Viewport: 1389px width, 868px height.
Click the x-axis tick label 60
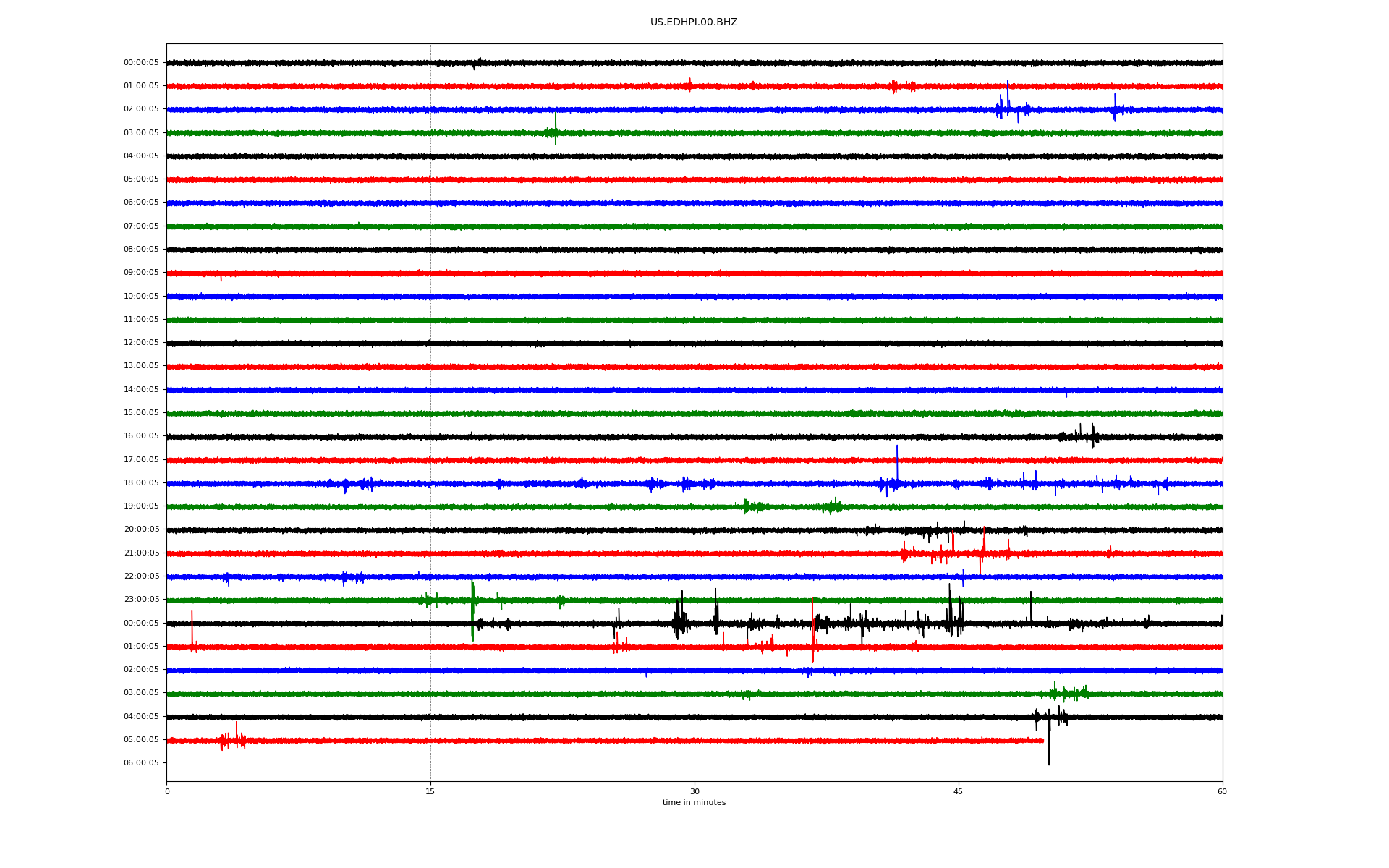coord(1222,791)
